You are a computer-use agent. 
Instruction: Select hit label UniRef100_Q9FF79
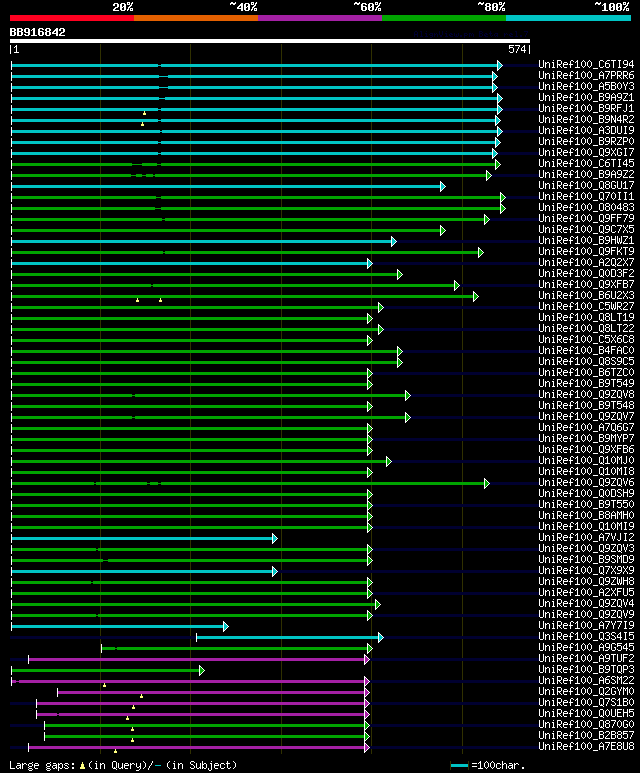point(586,218)
